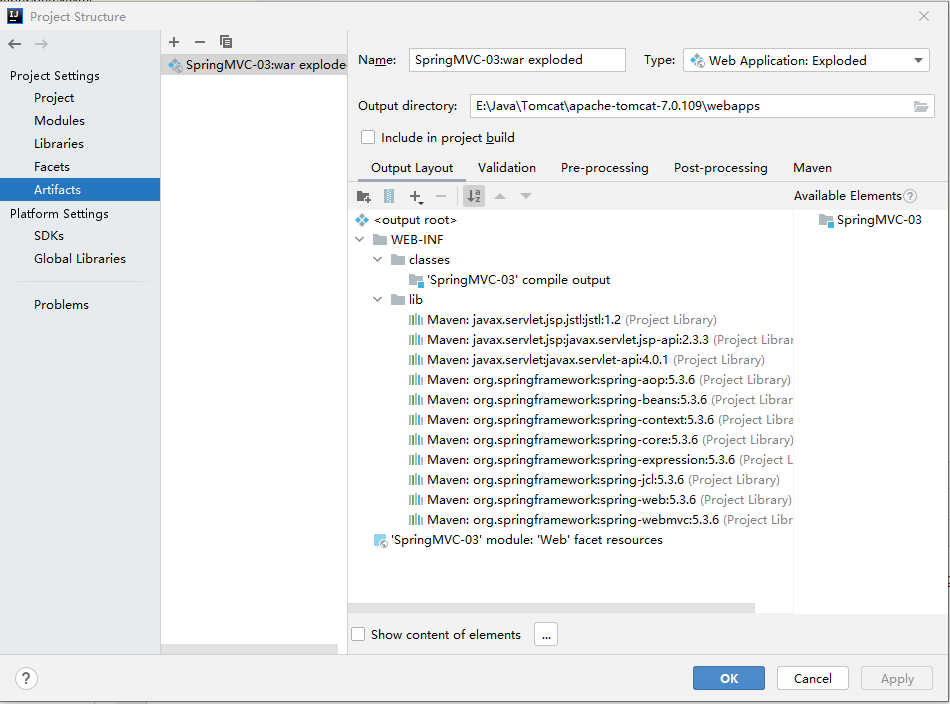Browse for output directory folder icon

tap(920, 106)
